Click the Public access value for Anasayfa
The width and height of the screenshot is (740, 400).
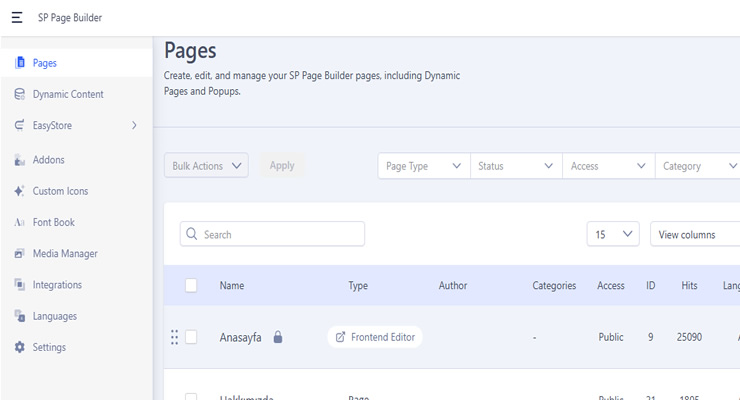(611, 337)
